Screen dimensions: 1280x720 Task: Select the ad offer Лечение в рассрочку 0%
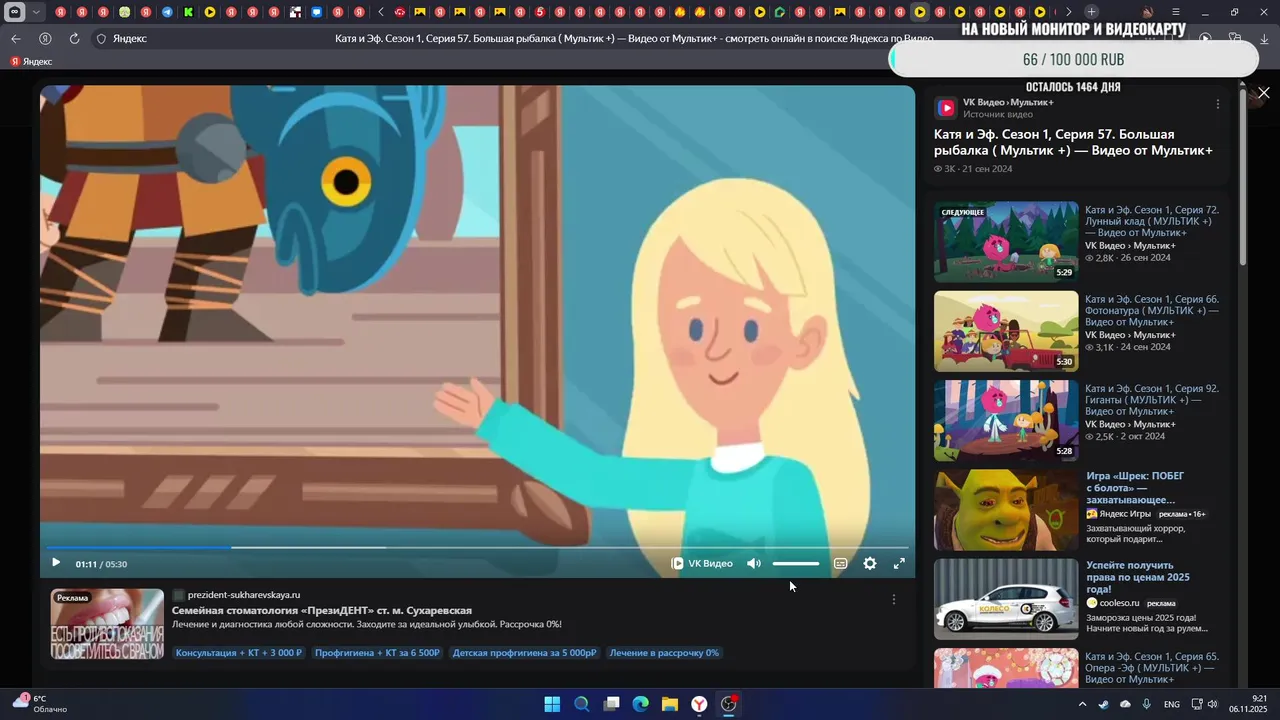click(x=664, y=653)
